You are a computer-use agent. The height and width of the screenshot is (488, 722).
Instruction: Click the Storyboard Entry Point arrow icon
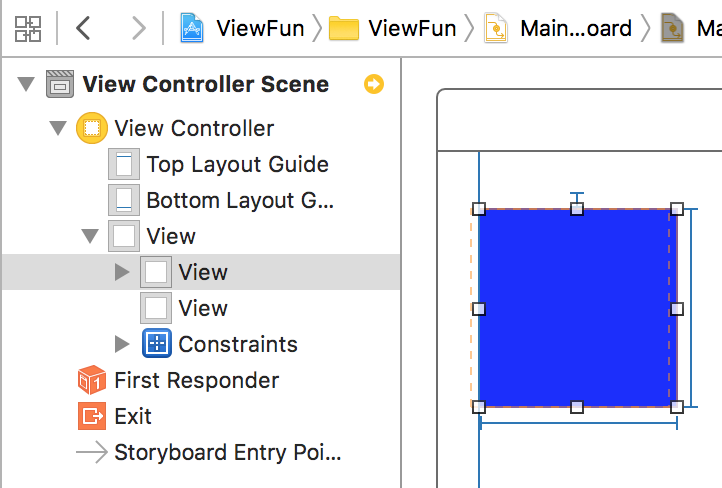92,452
